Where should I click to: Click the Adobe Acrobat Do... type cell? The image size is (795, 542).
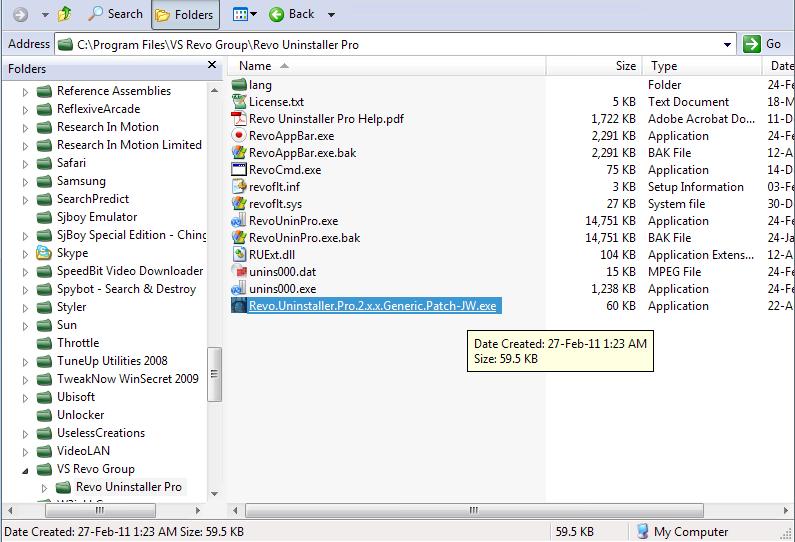click(x=701, y=119)
